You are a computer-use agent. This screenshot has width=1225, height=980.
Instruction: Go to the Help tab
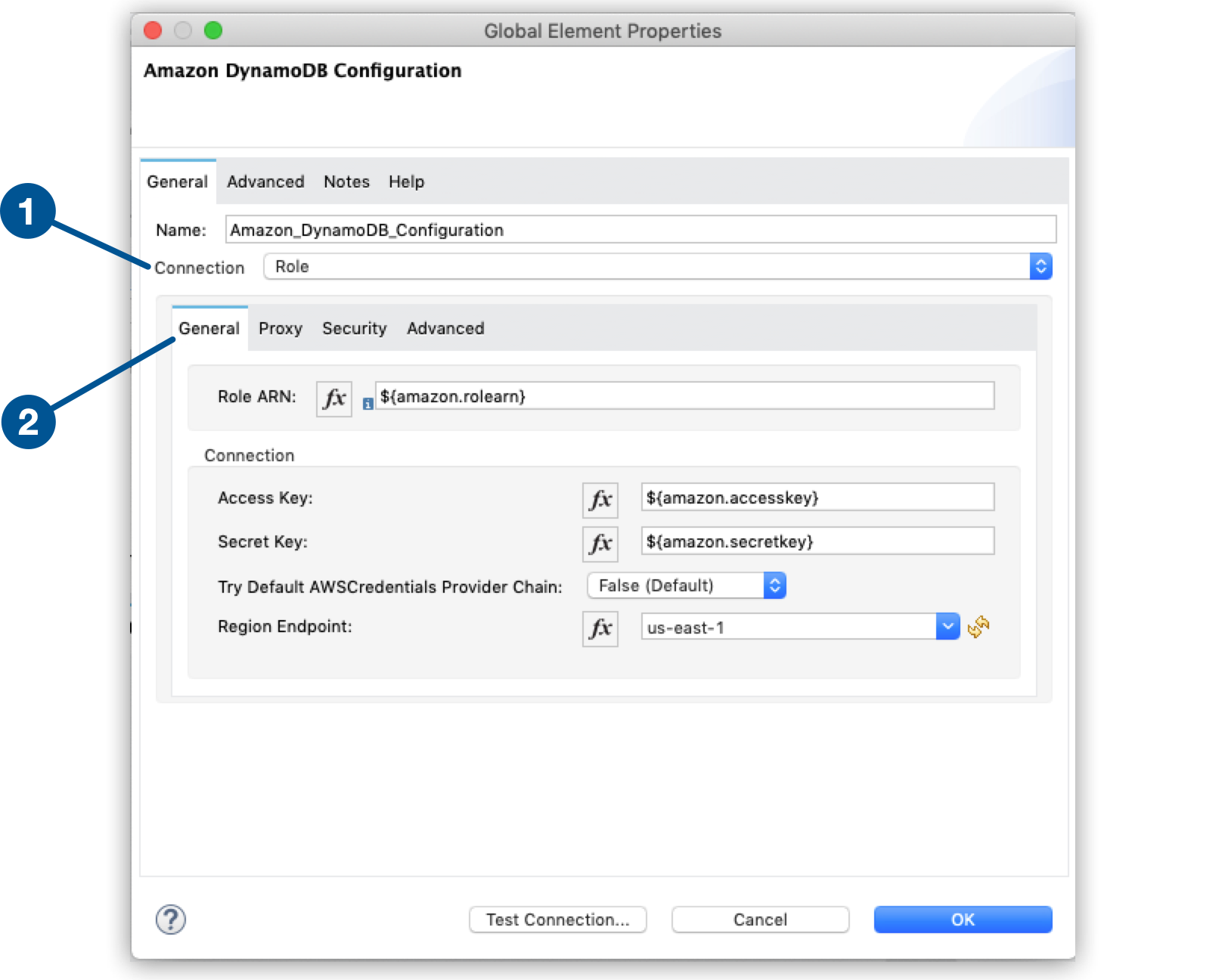(406, 181)
